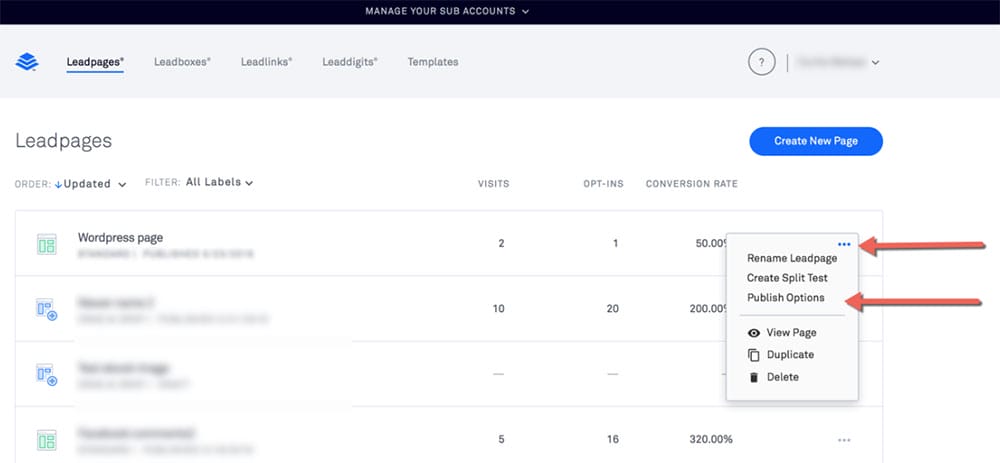Screen dimensions: 1000x463
Task: Click the Leadpages logo icon
Action: (27, 62)
